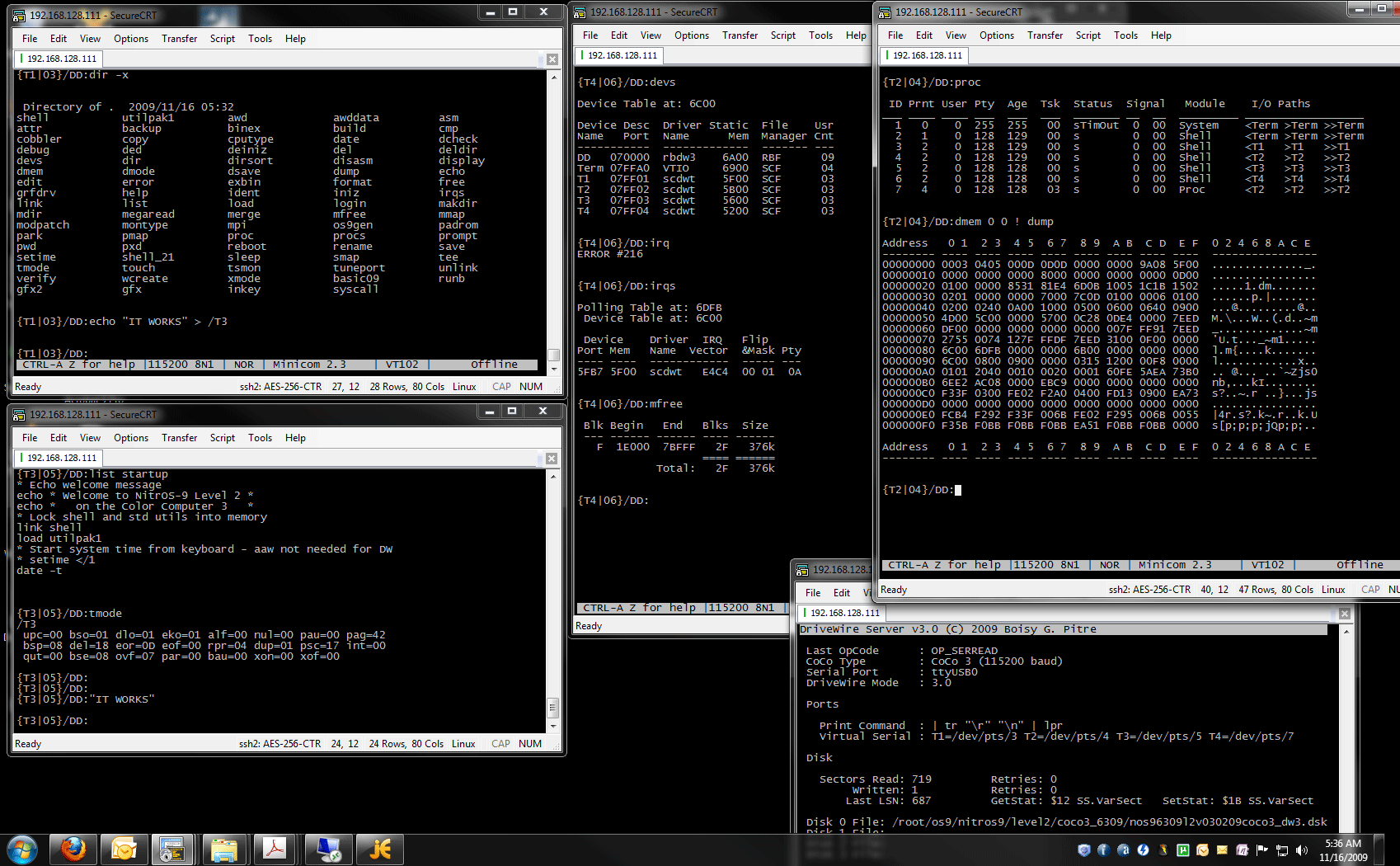
Task: Open Action Center flag tray icon
Action: (x=1262, y=850)
